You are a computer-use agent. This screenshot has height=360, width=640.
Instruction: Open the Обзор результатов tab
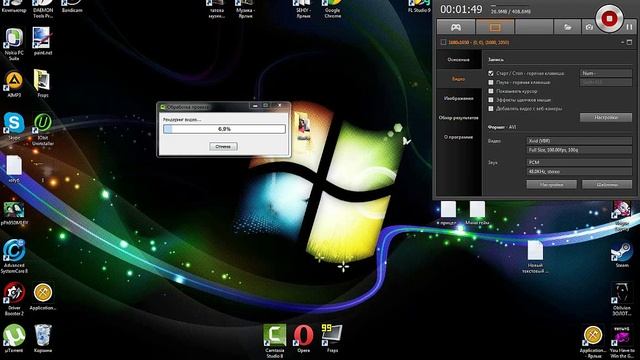pyautogui.click(x=458, y=118)
